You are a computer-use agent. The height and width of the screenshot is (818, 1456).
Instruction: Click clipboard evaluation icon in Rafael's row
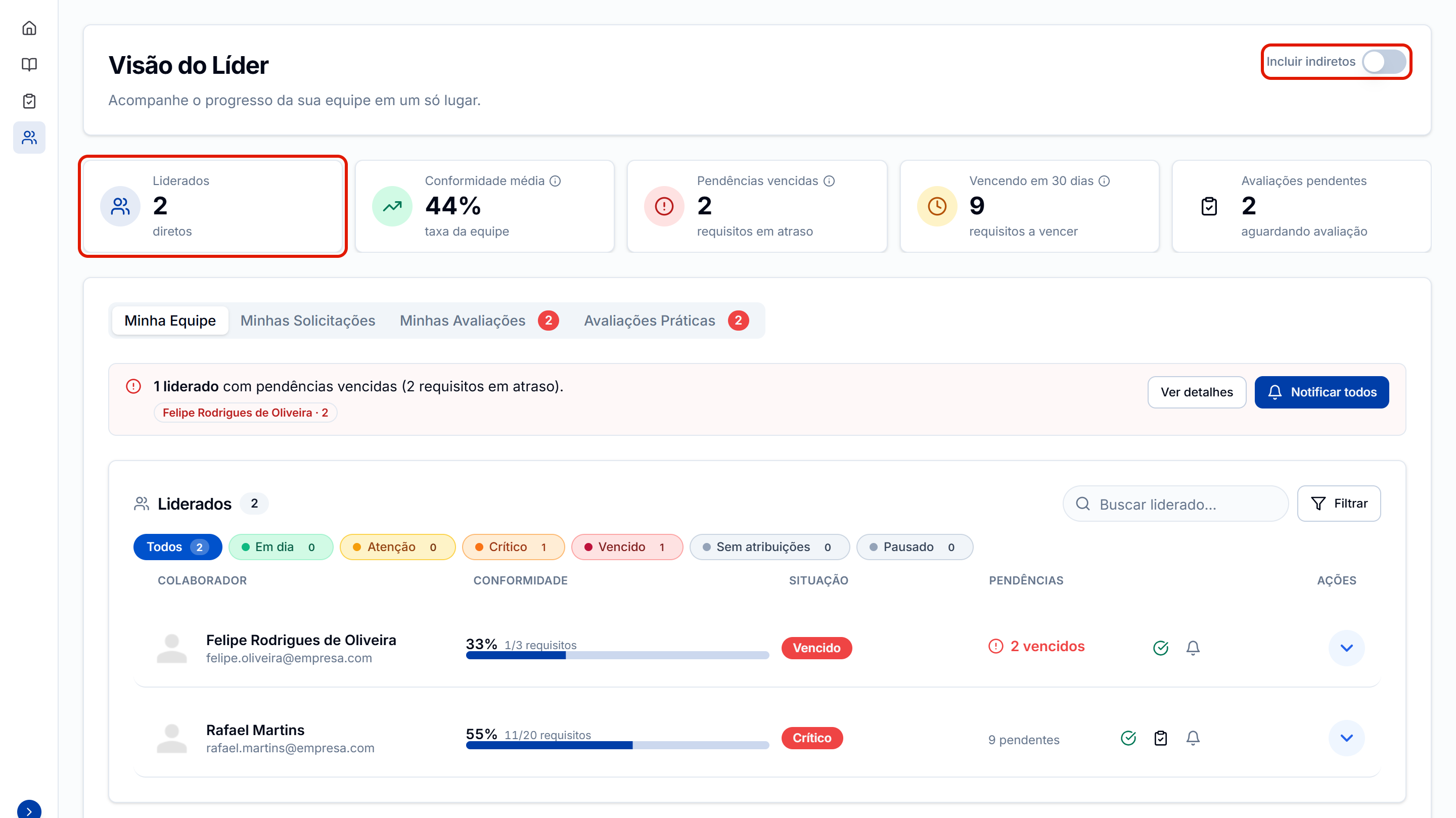tap(1160, 738)
